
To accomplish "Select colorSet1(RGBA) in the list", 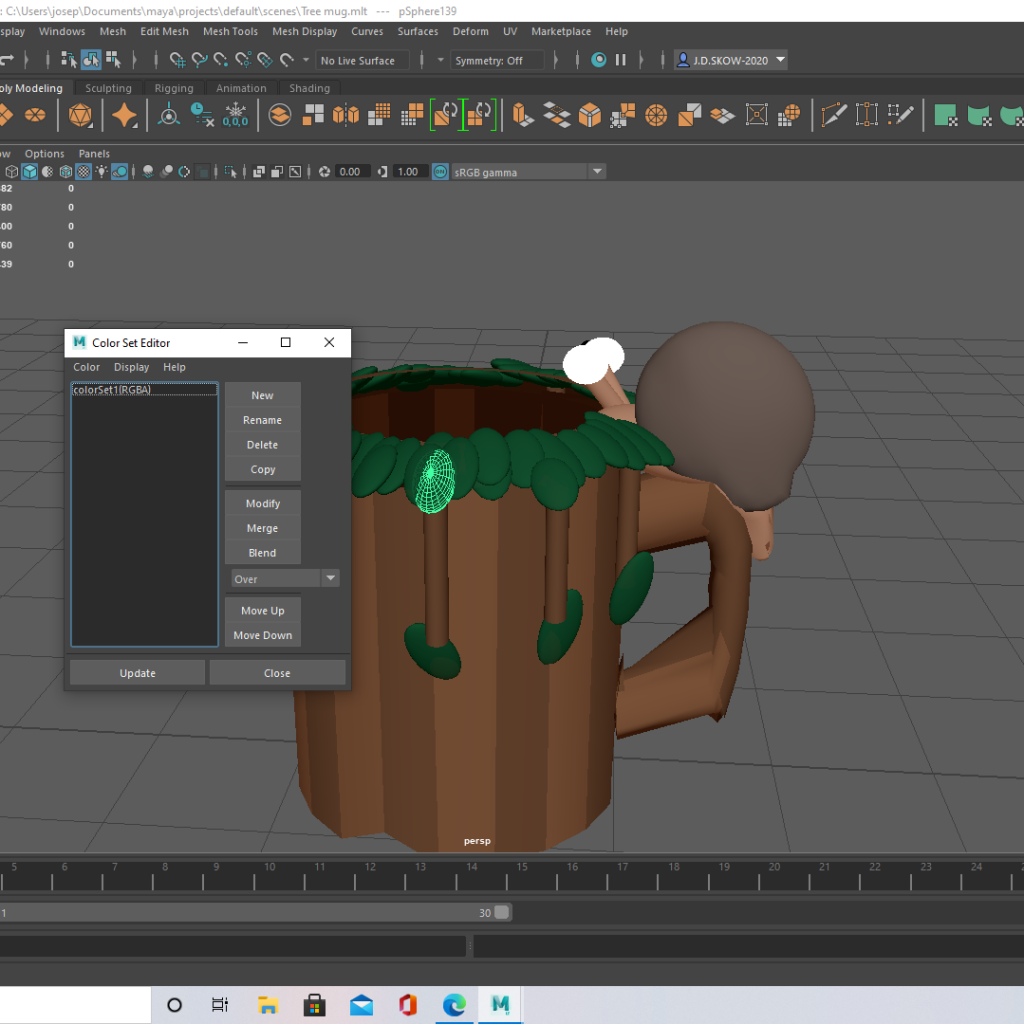I will (x=112, y=390).
